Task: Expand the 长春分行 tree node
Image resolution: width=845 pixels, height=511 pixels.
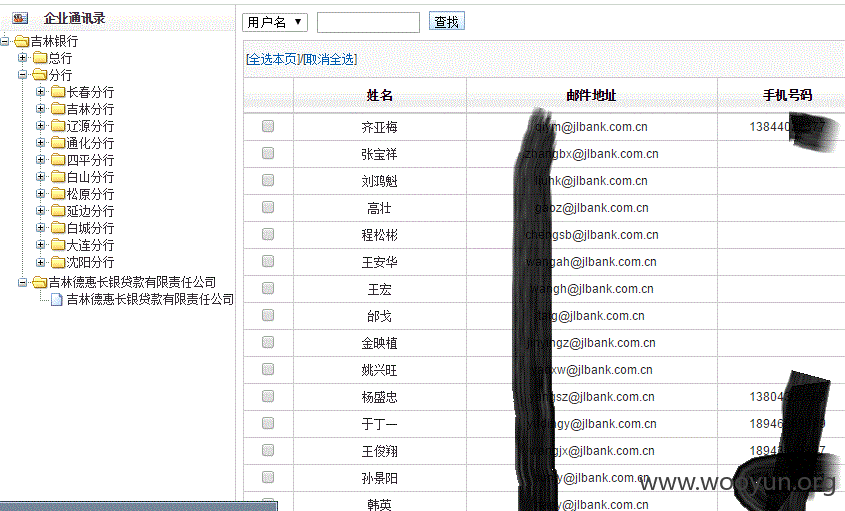Action: (x=40, y=92)
